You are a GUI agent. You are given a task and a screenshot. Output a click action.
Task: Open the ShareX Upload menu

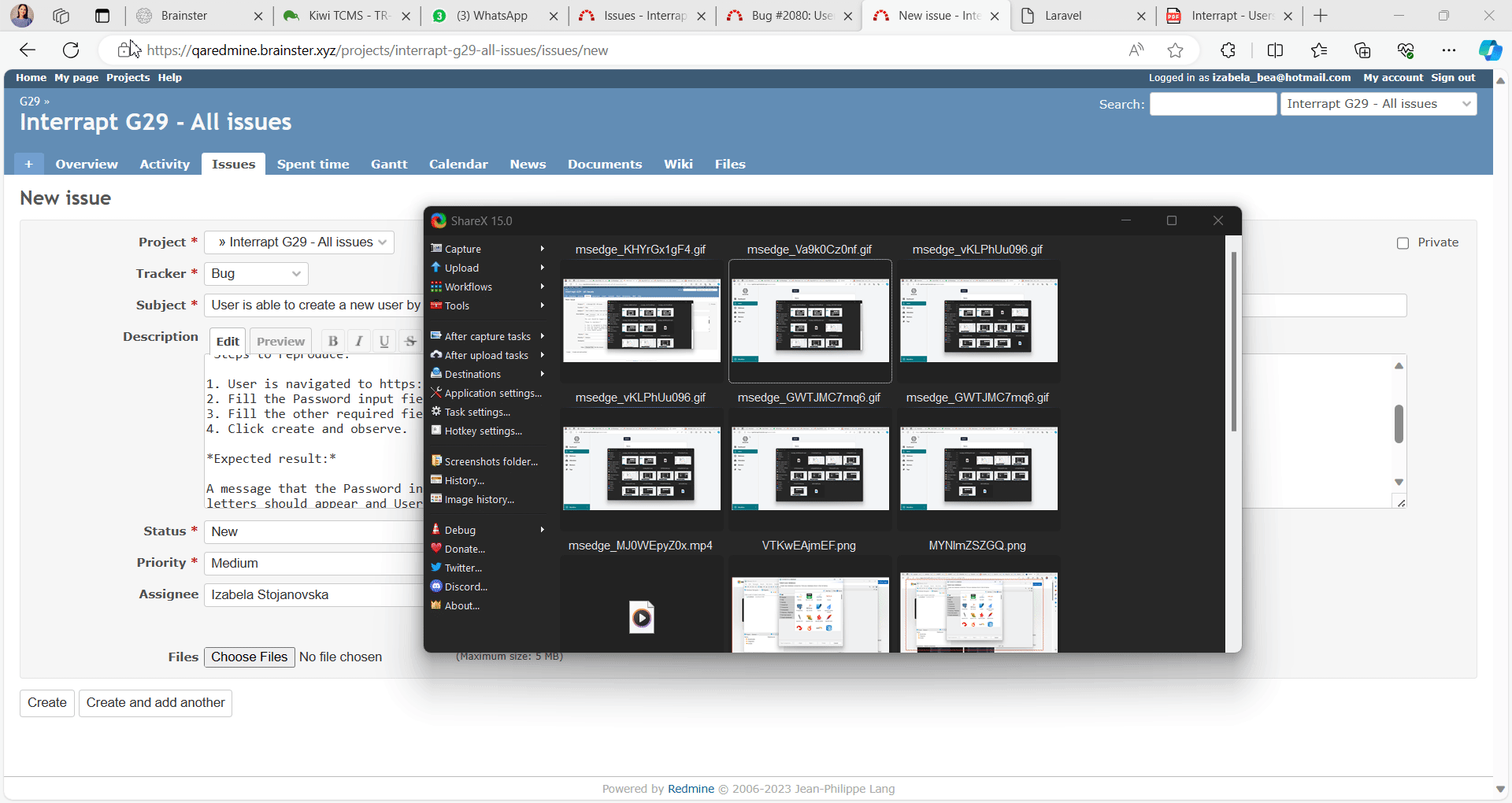click(x=461, y=268)
